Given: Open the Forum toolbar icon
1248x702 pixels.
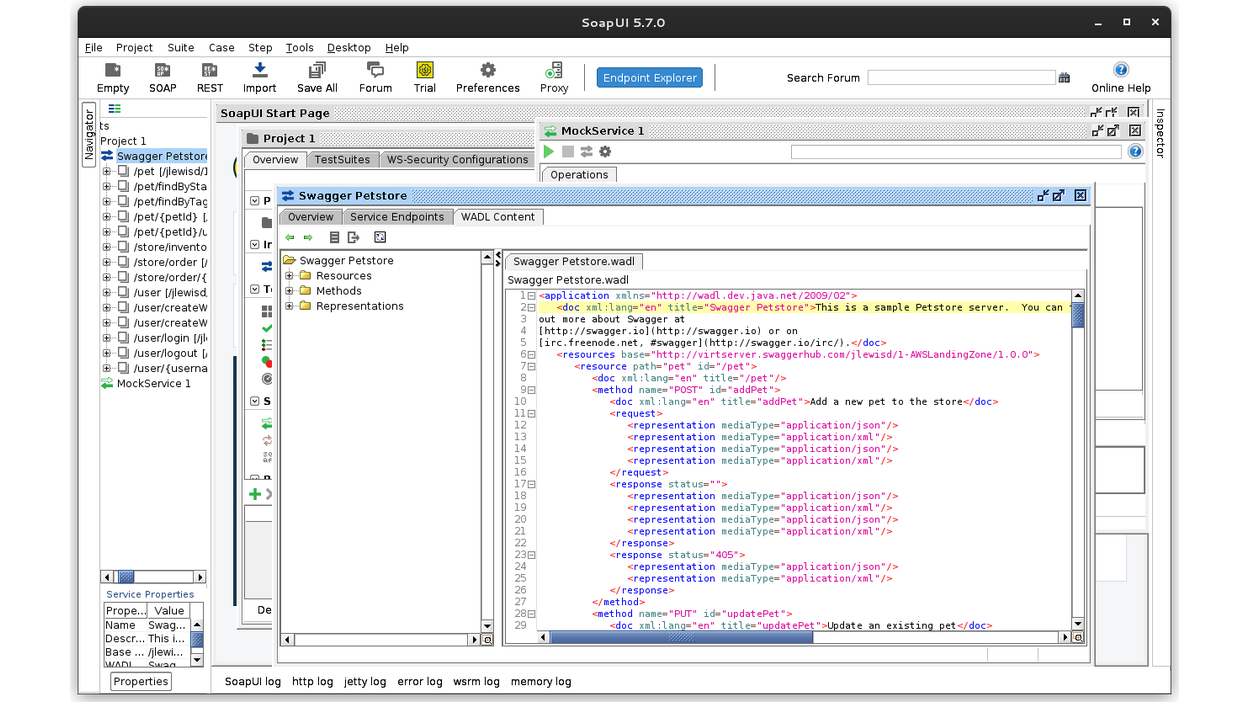Looking at the screenshot, I should [x=375, y=77].
